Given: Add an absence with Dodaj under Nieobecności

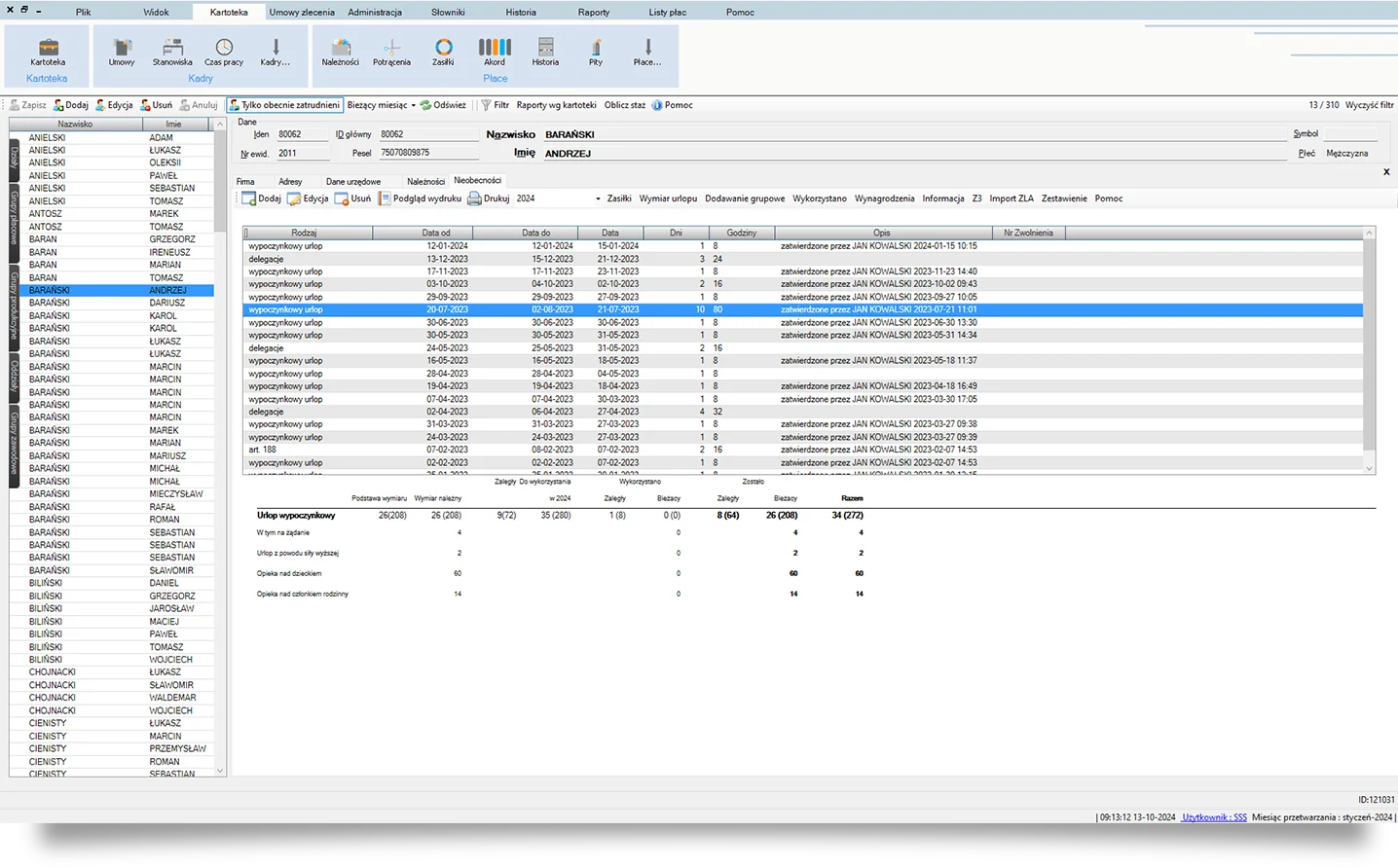Looking at the screenshot, I should tap(262, 199).
